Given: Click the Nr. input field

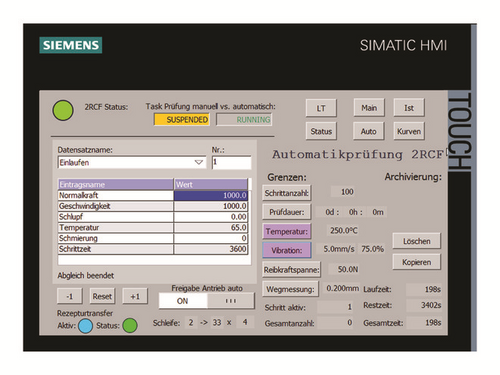Looking at the screenshot, I should click(231, 162).
